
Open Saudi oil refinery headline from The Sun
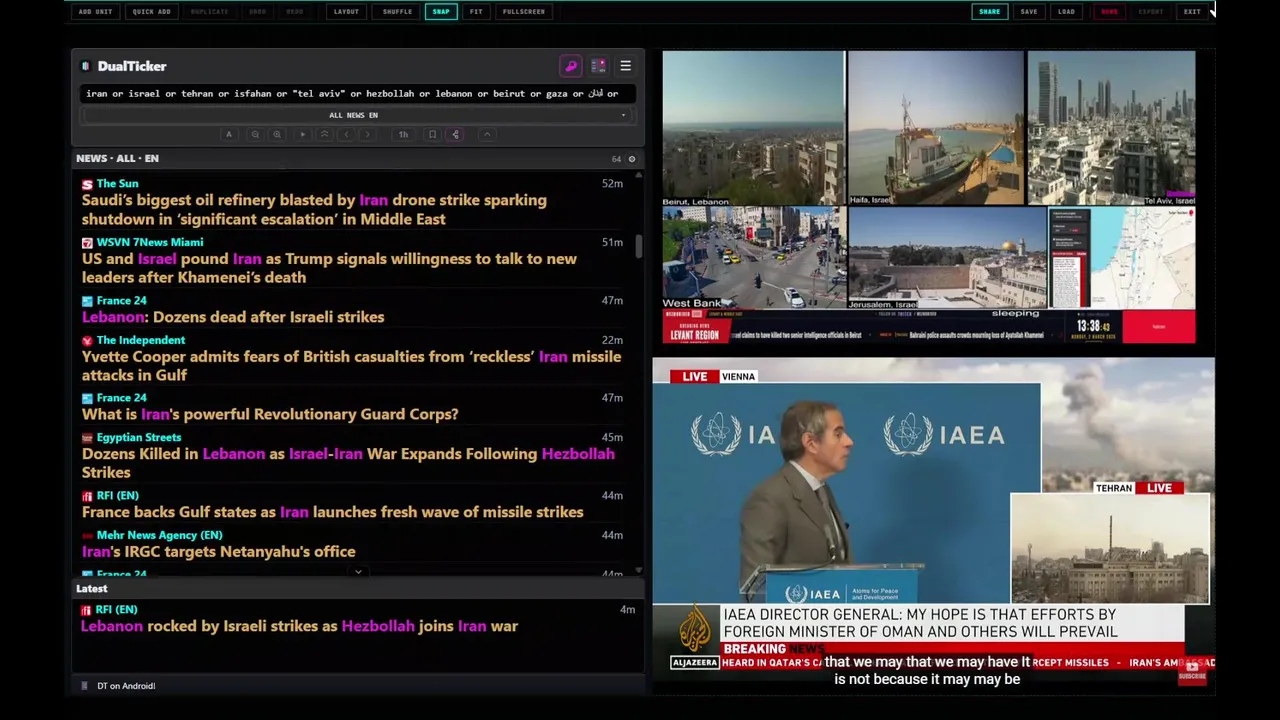(x=314, y=209)
